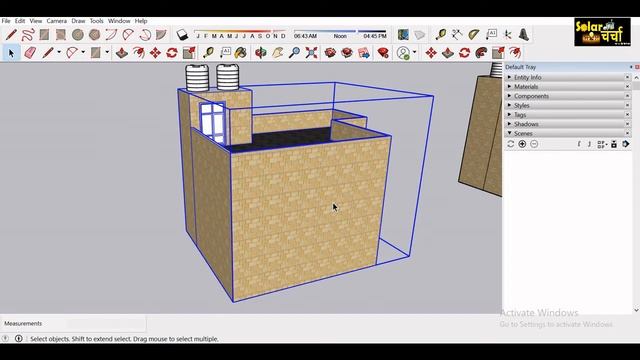Viewport: 640px width, 360px height.
Task: Select the Pan hand tool
Action: (278, 53)
